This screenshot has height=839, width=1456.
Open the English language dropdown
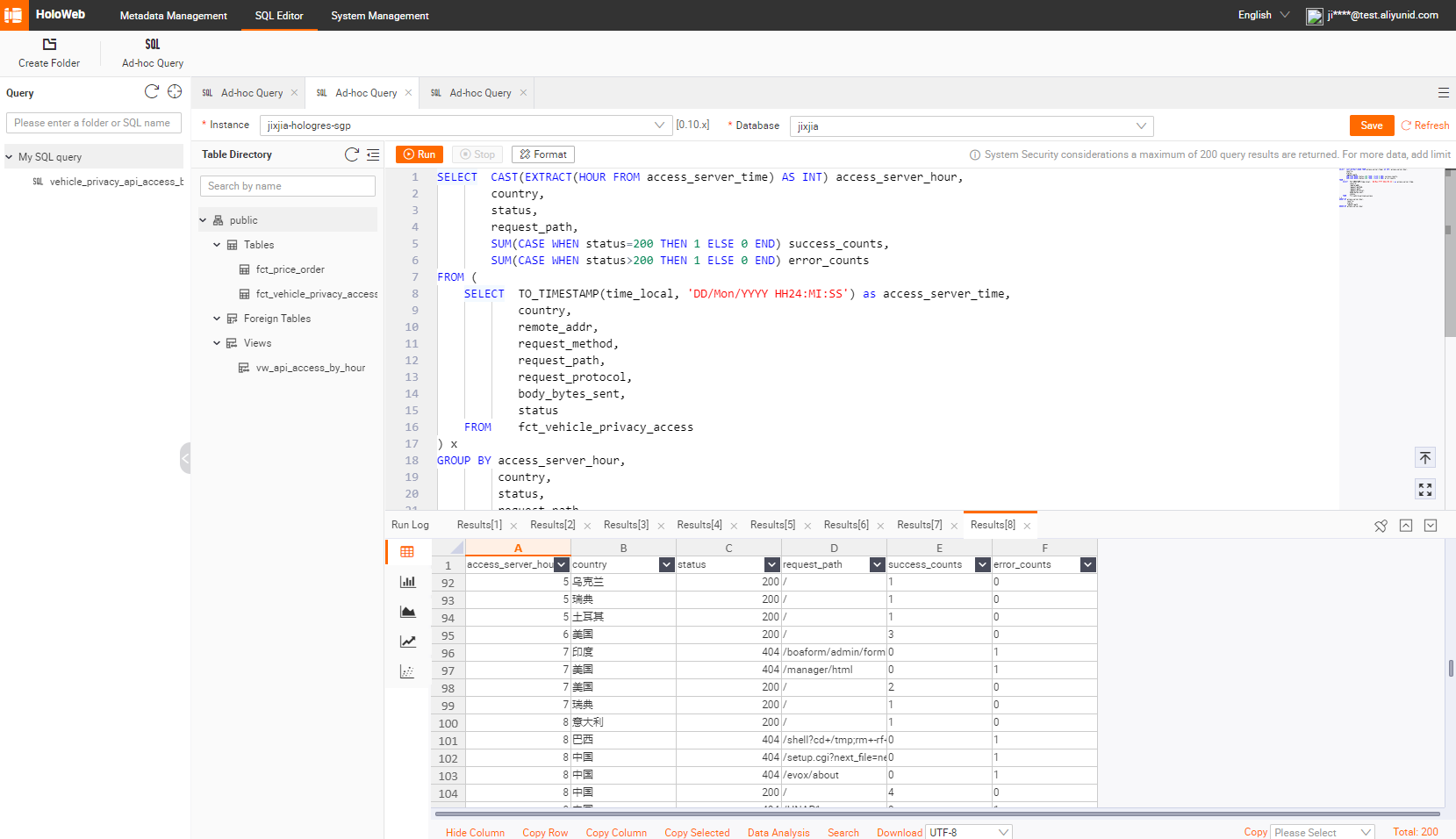click(x=1263, y=15)
